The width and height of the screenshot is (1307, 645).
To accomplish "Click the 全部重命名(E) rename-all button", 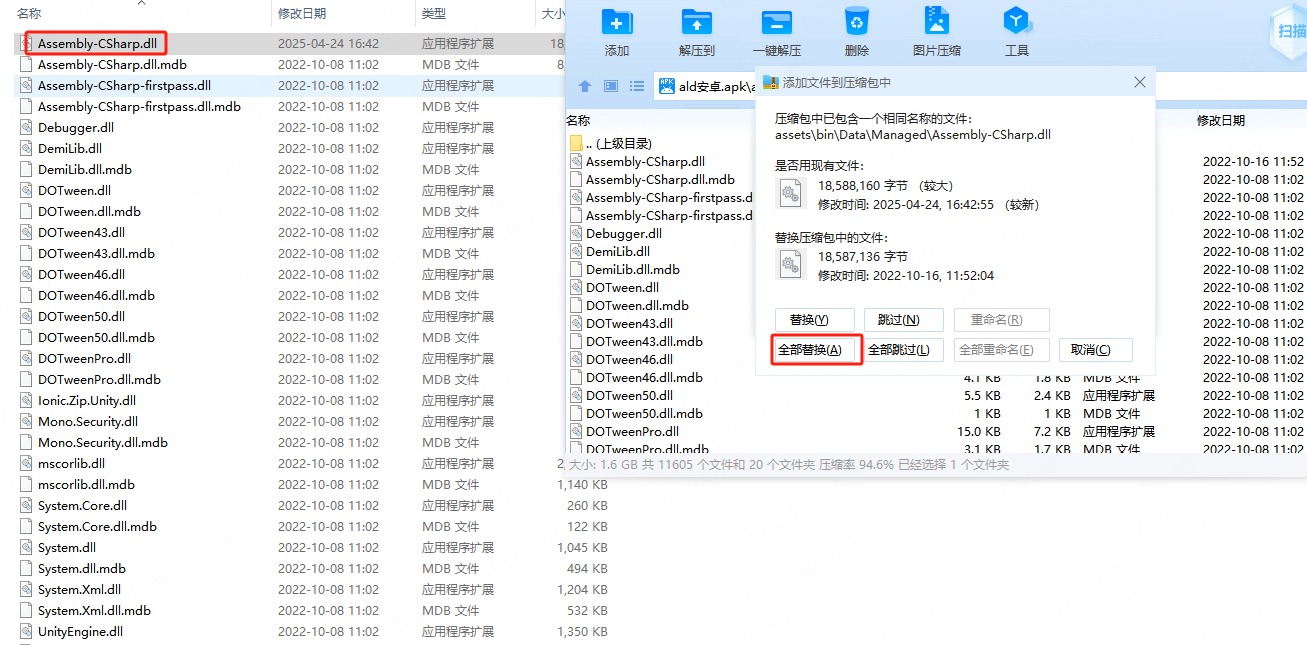I will (x=1001, y=349).
